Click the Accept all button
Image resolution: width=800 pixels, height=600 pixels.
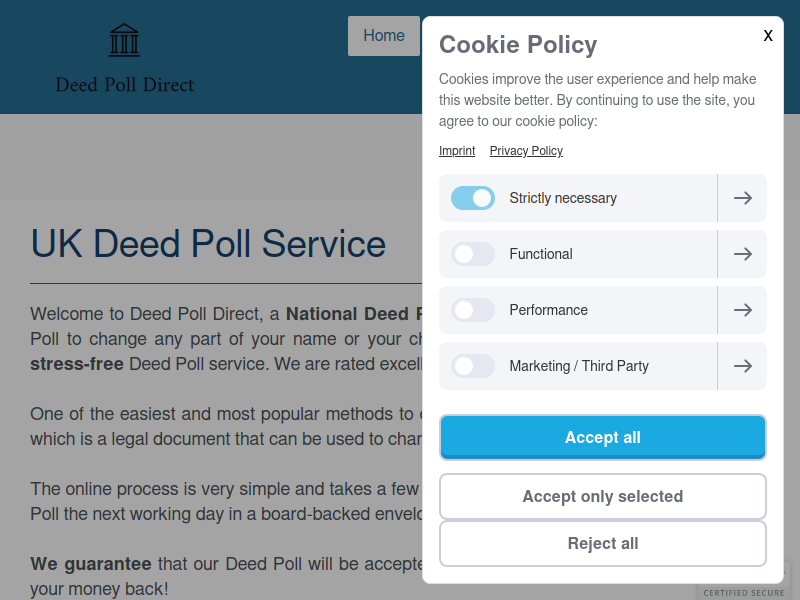(x=603, y=437)
